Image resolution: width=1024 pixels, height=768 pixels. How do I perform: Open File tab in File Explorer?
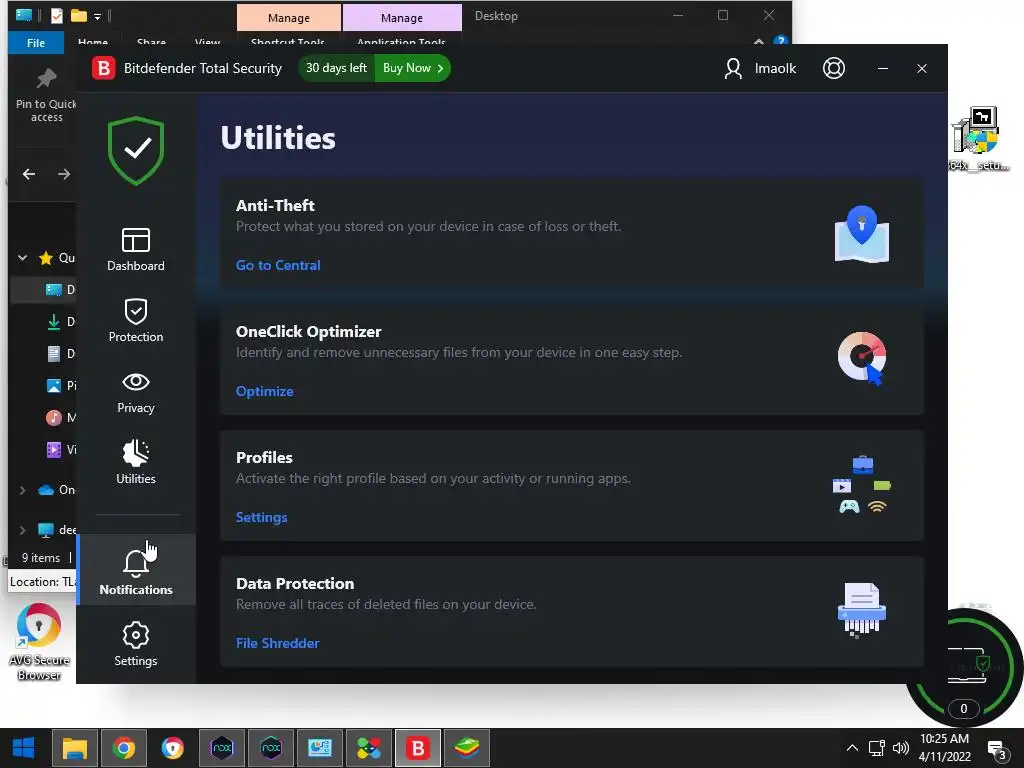point(36,42)
